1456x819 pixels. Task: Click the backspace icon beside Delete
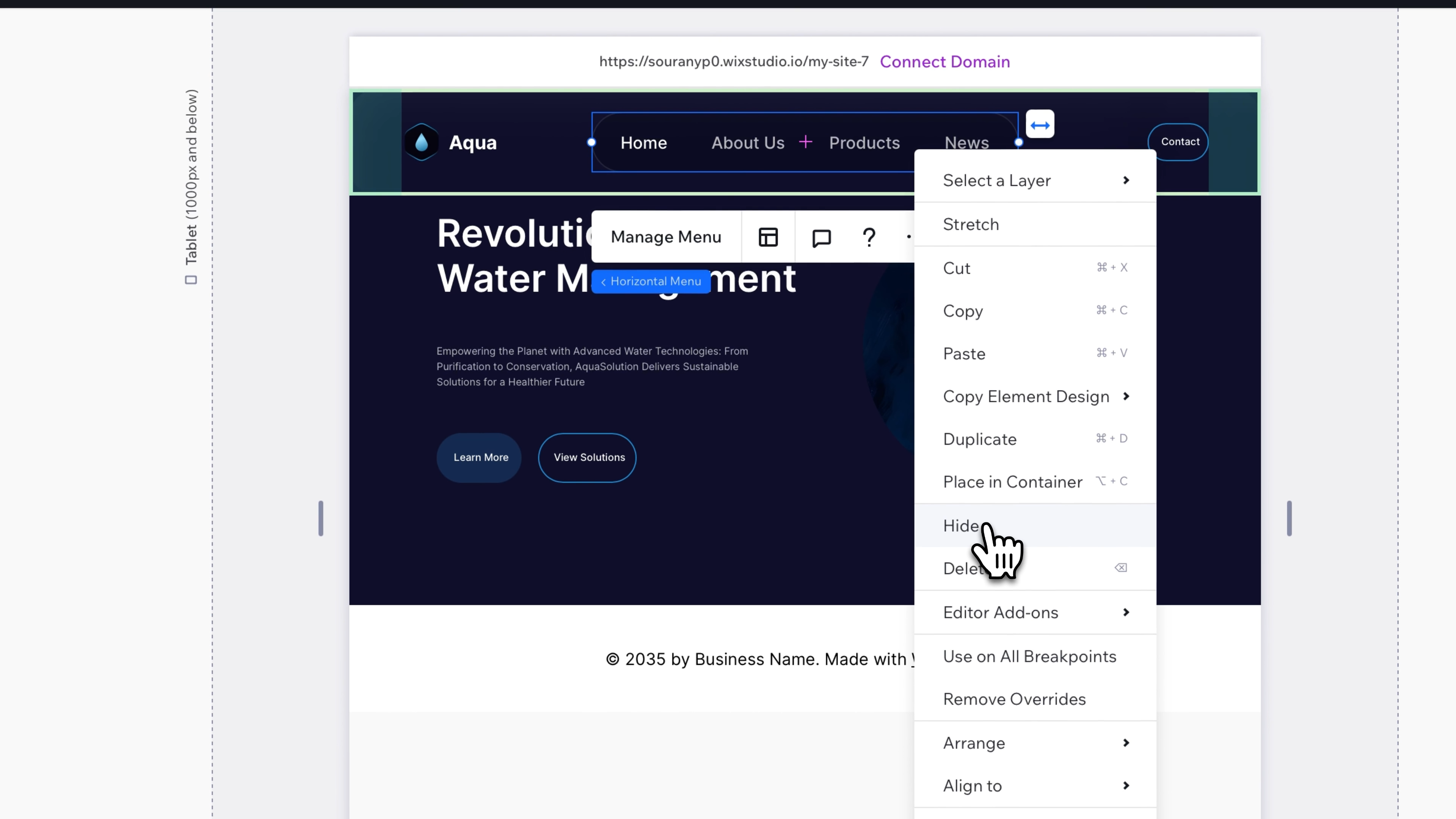tap(1120, 568)
